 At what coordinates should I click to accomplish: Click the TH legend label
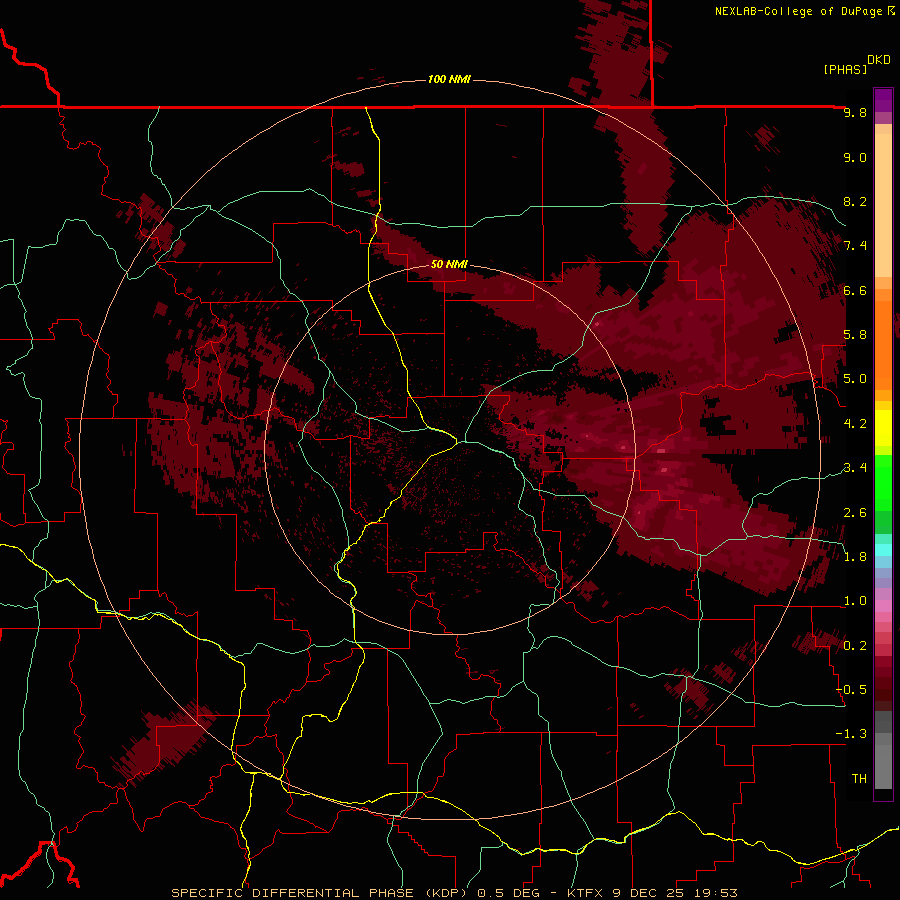coord(859,779)
